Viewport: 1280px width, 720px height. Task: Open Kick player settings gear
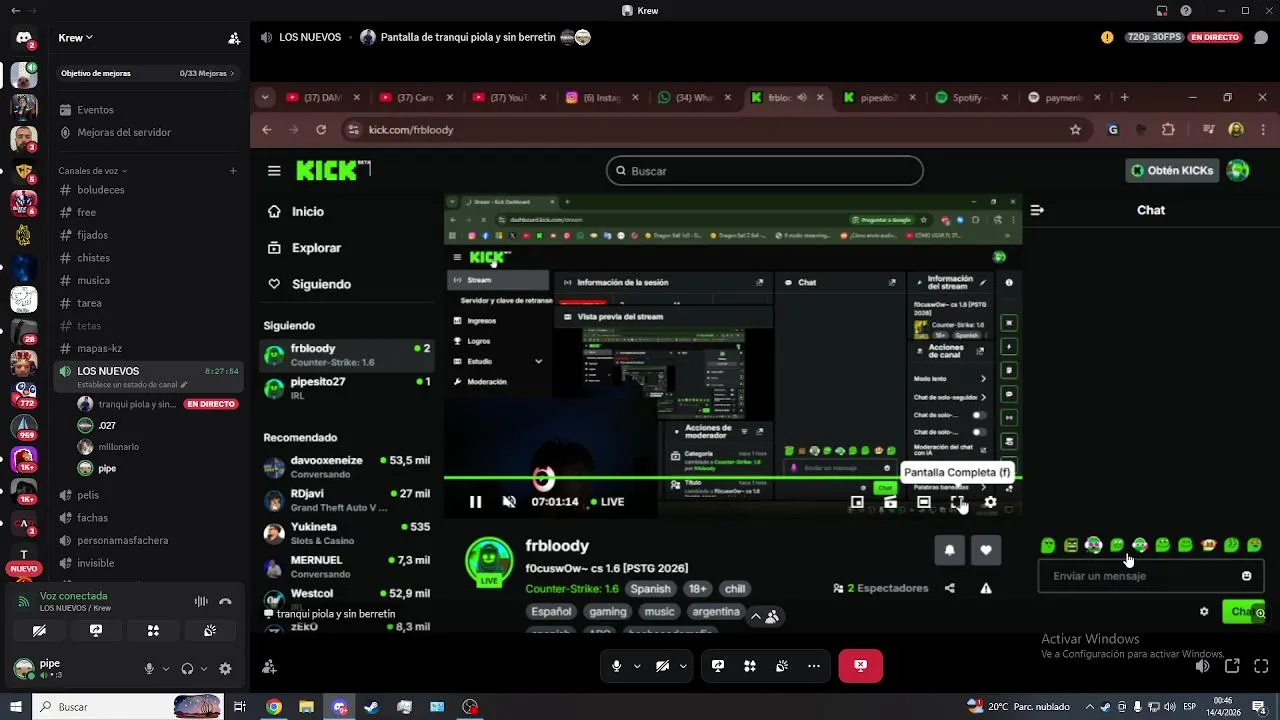990,502
